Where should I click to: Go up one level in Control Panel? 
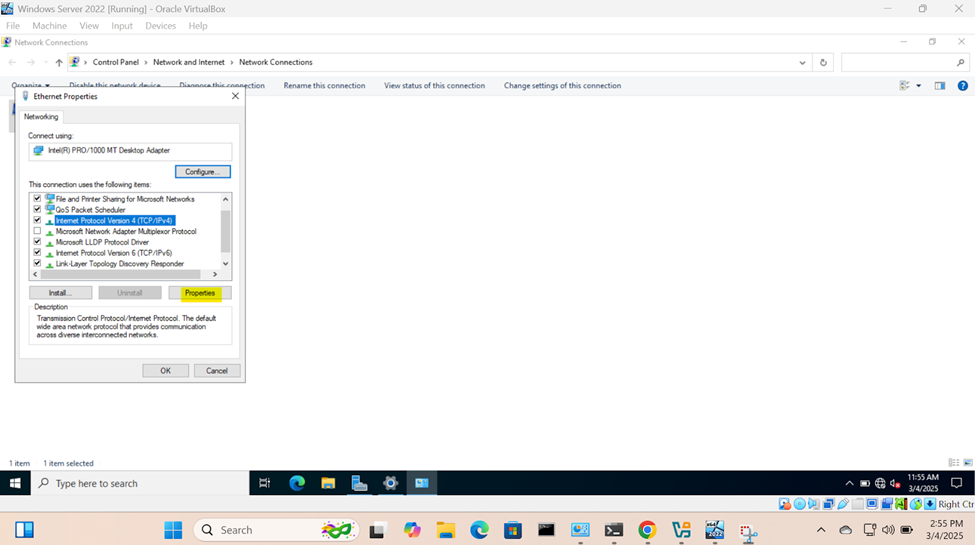[59, 62]
